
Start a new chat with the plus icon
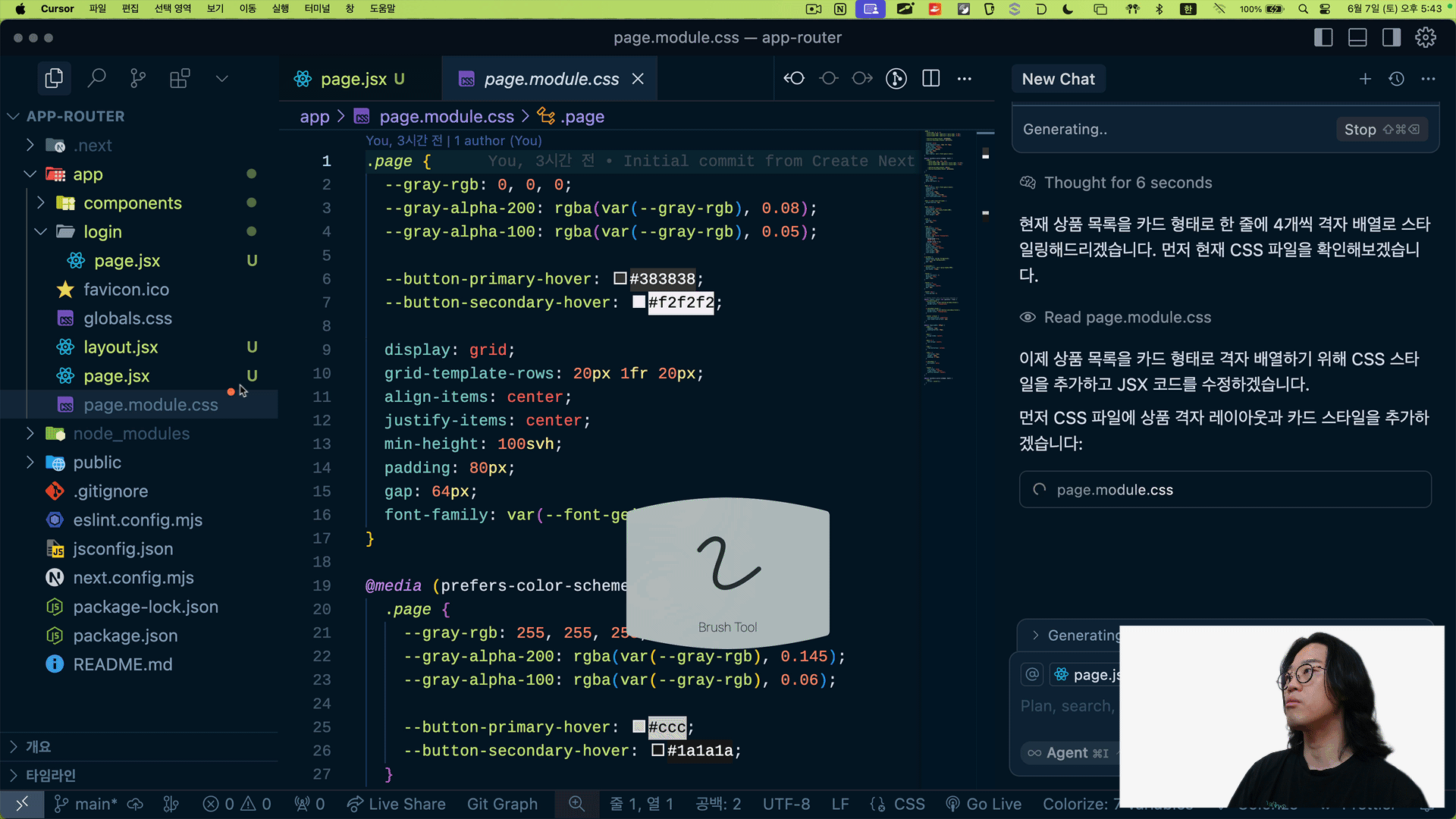click(1364, 79)
